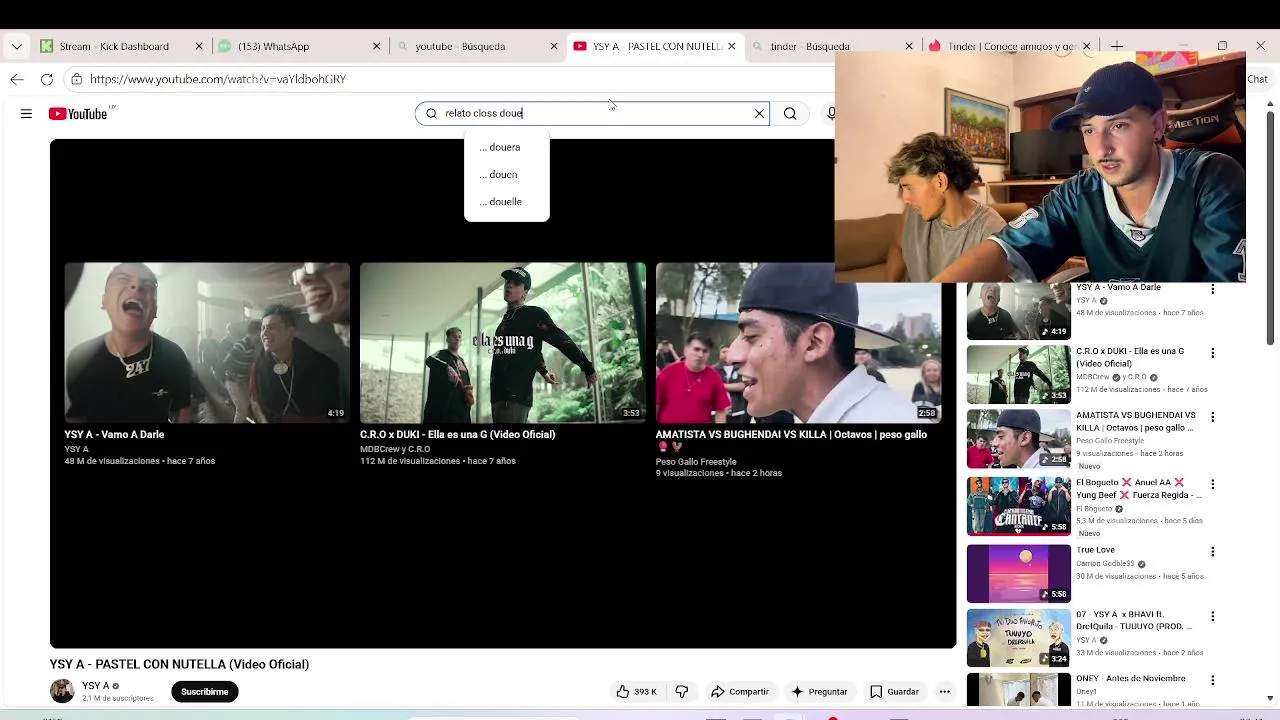Image resolution: width=1280 pixels, height=720 pixels.
Task: Open end-screen title 'C.R.O x DUKI - Ella es una G'
Action: [x=457, y=435]
